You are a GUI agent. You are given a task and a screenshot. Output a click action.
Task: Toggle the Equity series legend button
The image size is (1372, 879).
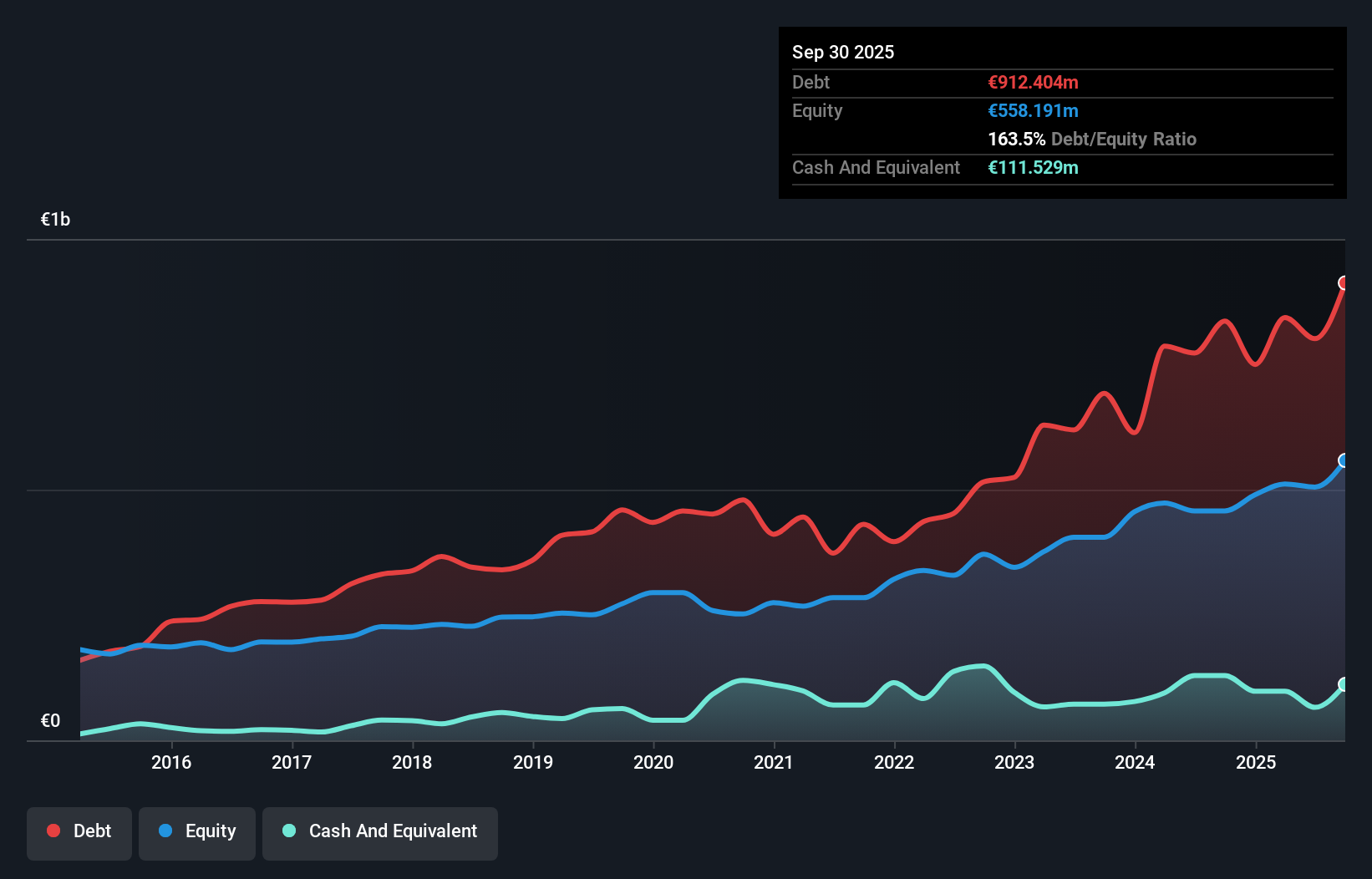click(x=197, y=833)
